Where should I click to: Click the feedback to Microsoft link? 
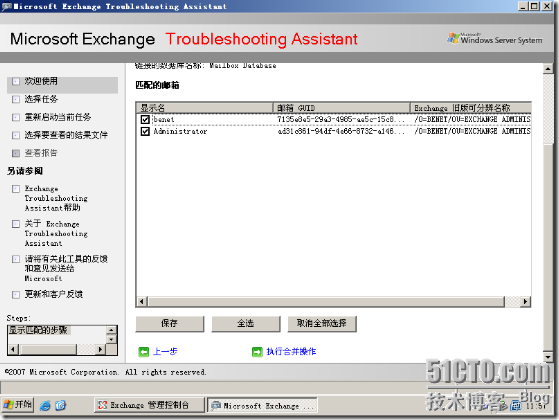(x=66, y=268)
